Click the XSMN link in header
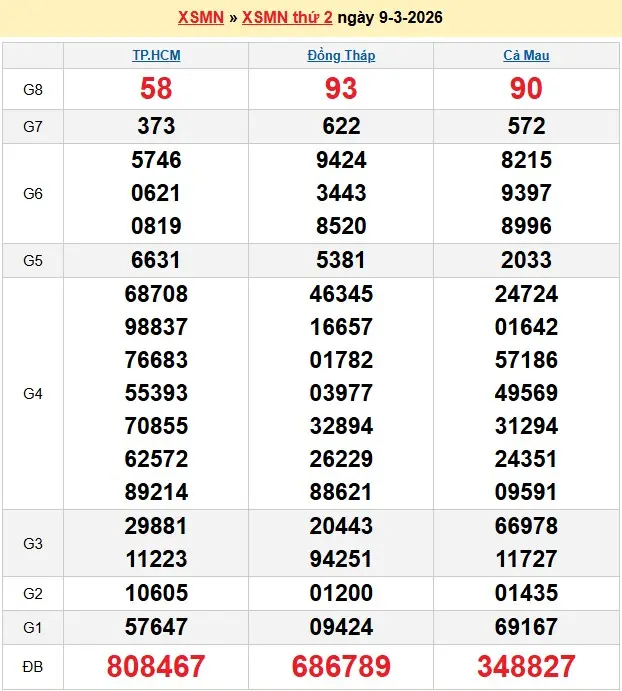622x691 pixels. click(x=200, y=18)
